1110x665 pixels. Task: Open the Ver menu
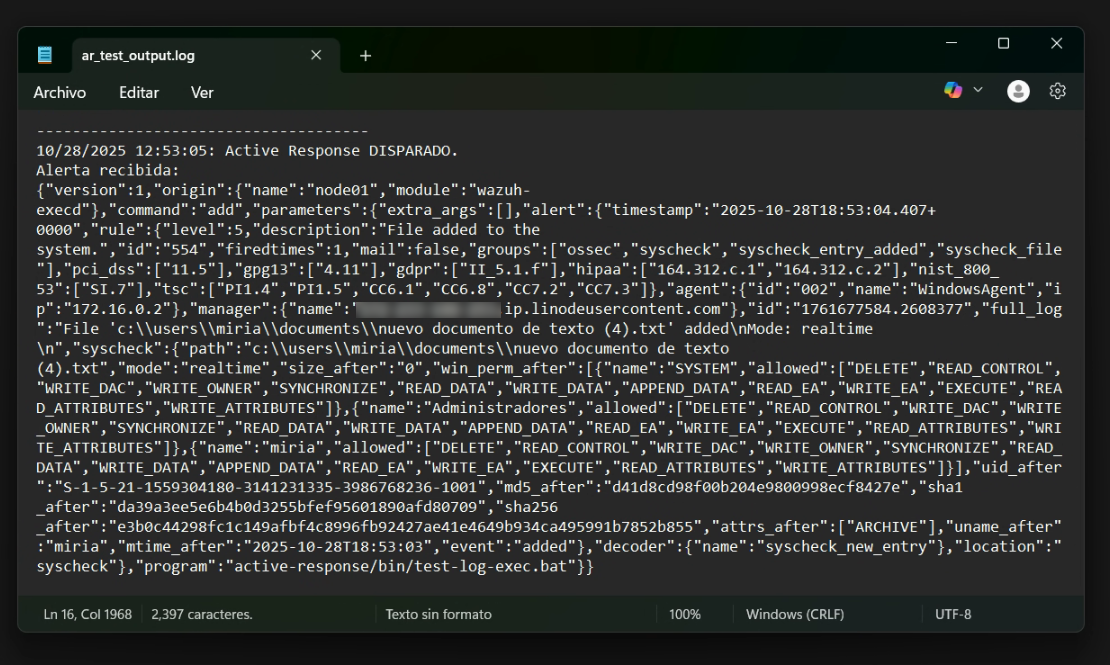[x=202, y=92]
